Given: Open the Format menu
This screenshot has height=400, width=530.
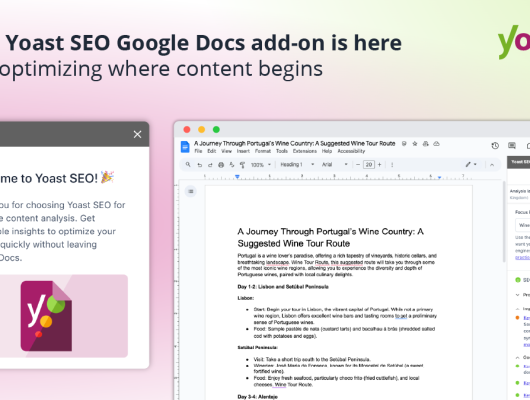Looking at the screenshot, I should (263, 151).
